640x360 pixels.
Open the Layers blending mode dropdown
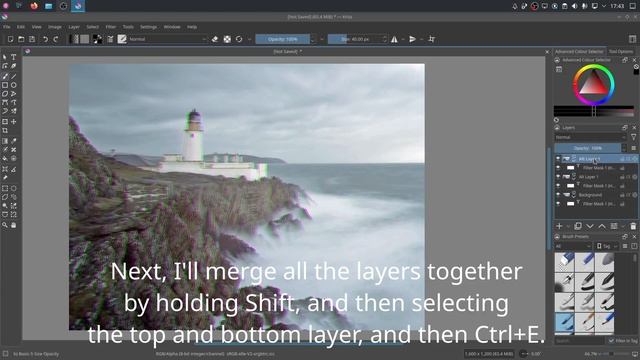pos(590,137)
